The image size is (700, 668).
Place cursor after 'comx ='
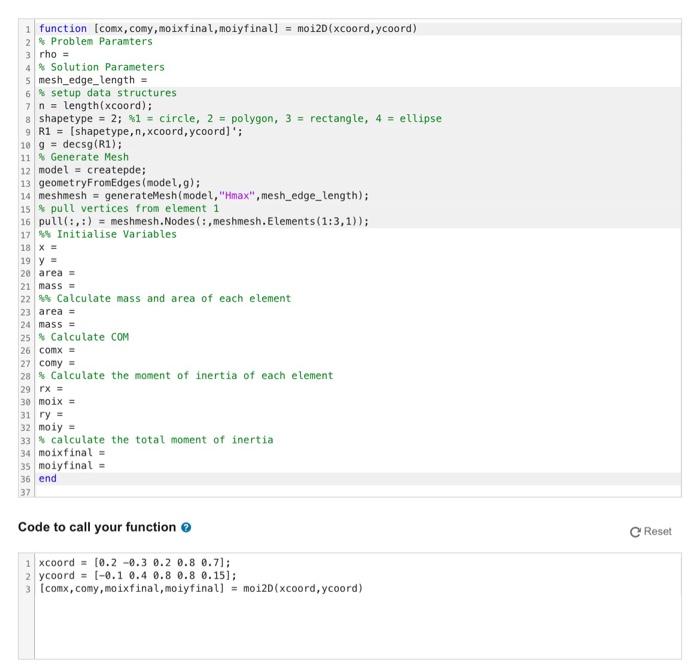click(x=77, y=350)
